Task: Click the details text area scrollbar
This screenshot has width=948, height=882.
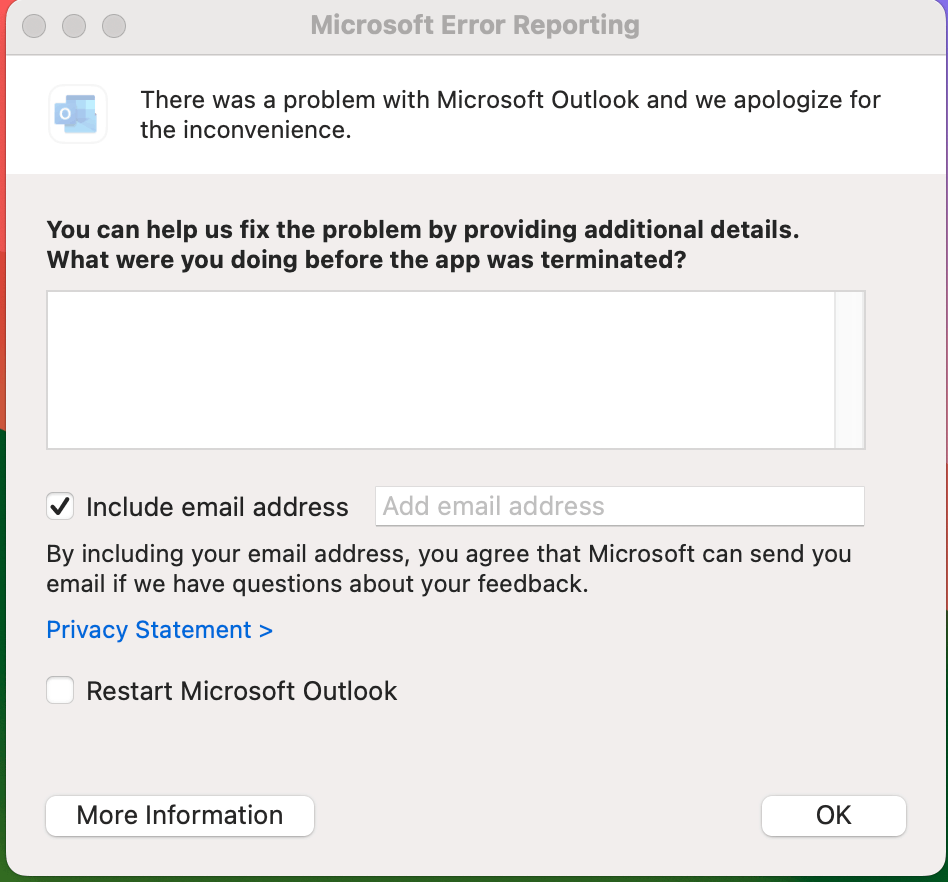Action: pyautogui.click(x=850, y=370)
